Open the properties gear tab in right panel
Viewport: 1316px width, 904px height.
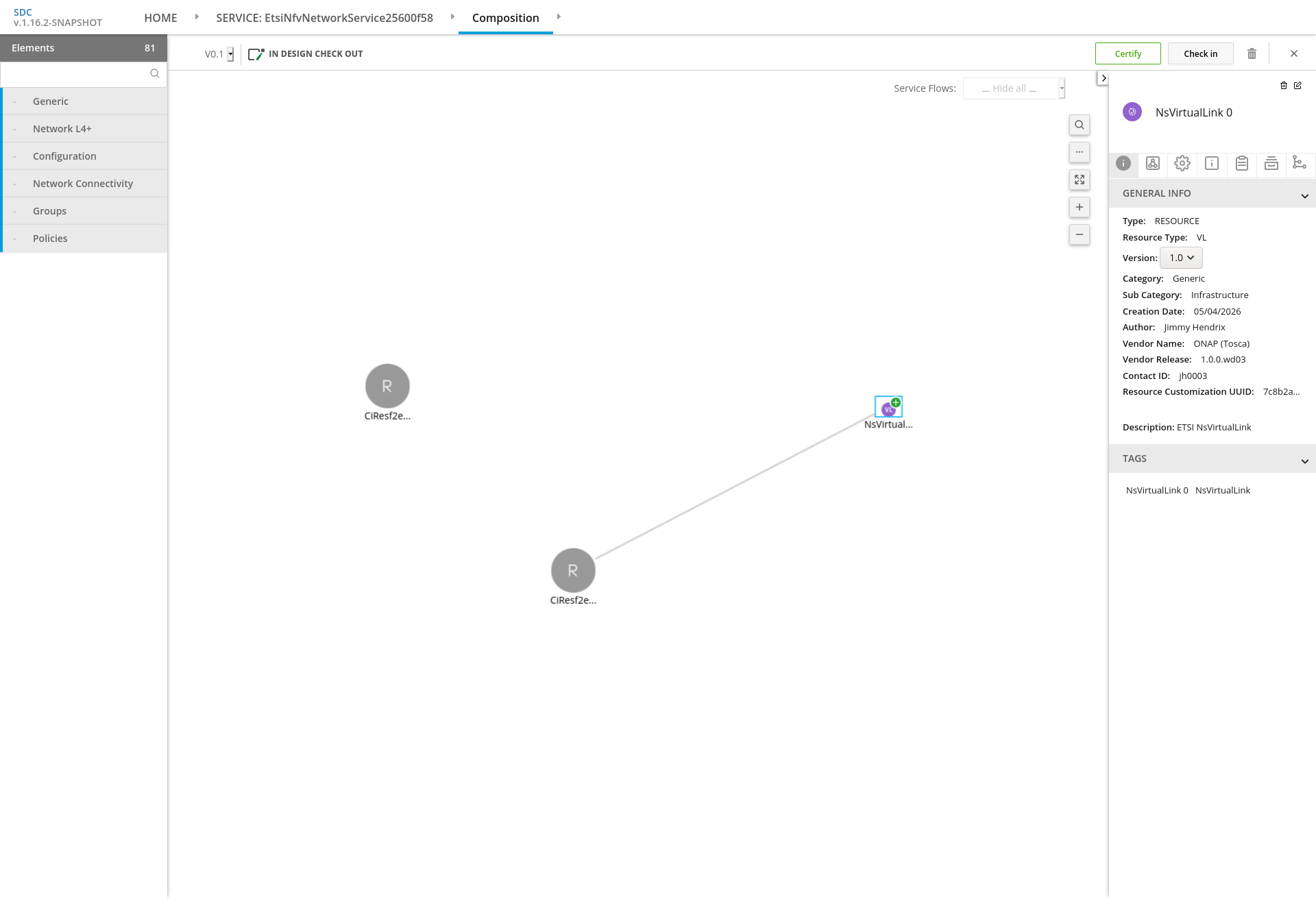pos(1182,163)
